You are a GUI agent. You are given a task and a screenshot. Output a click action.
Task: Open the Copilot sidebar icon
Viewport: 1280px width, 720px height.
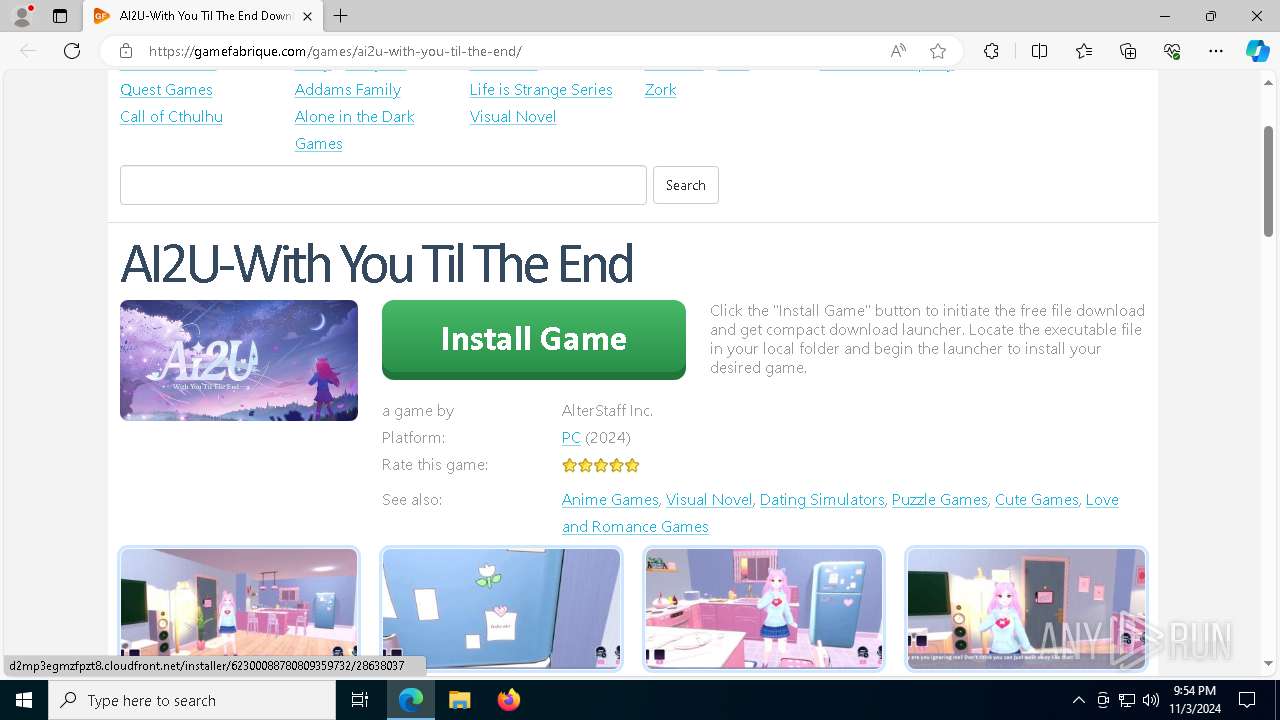click(1257, 51)
